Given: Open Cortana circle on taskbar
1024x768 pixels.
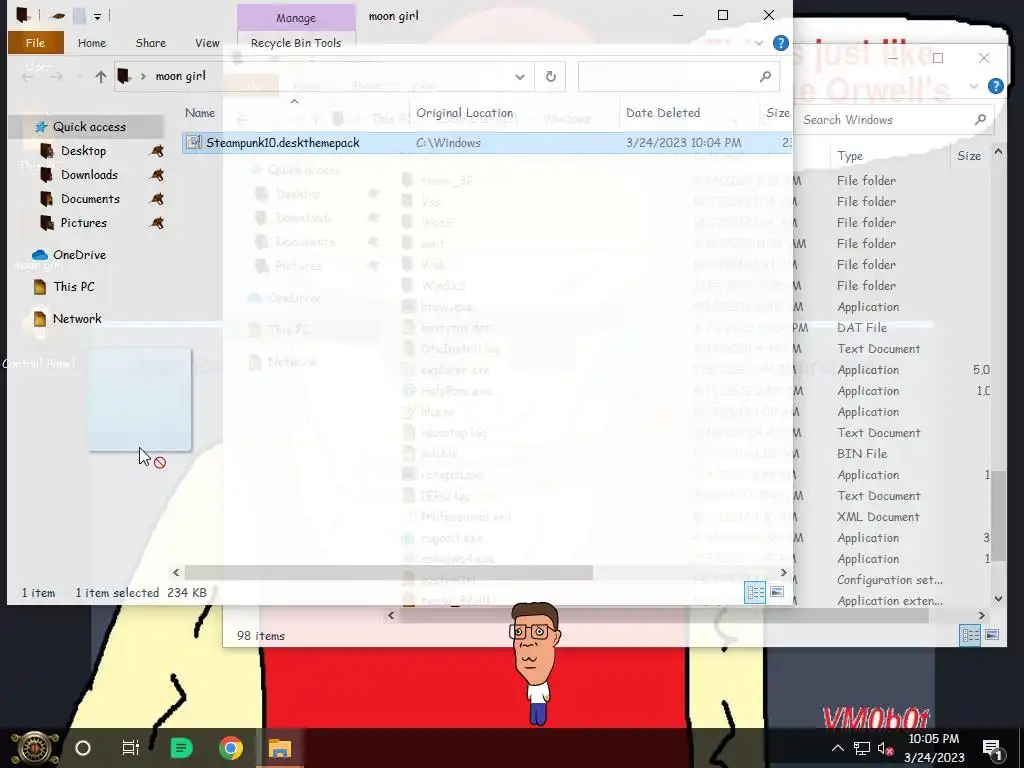Looking at the screenshot, I should 83,748.
